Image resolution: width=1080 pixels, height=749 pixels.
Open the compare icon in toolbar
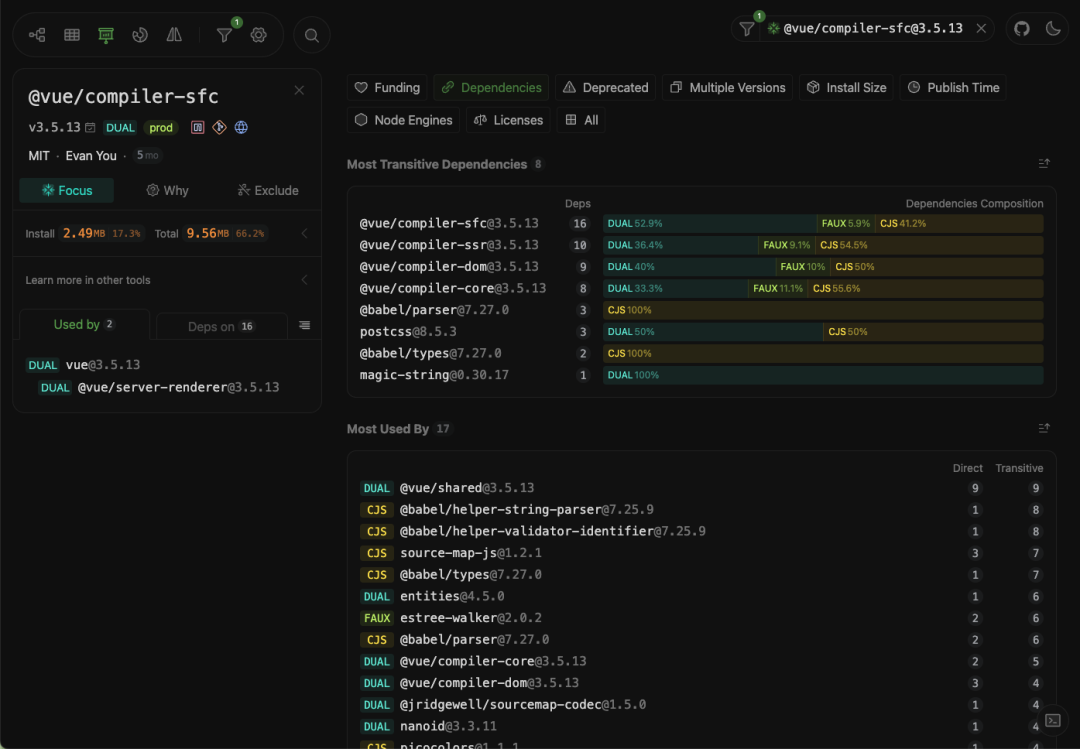coord(174,34)
